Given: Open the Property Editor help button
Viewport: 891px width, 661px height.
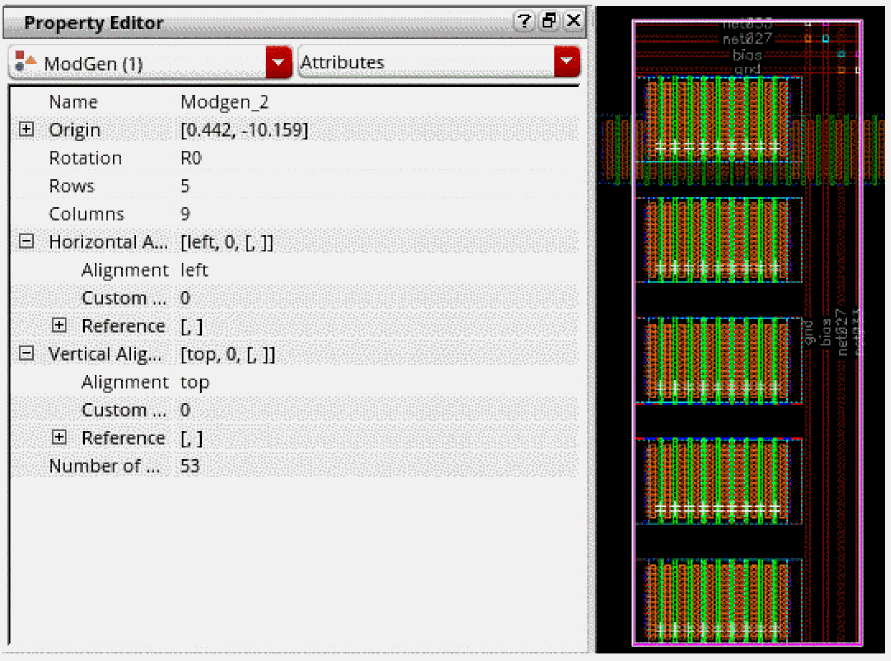Looking at the screenshot, I should pos(523,22).
